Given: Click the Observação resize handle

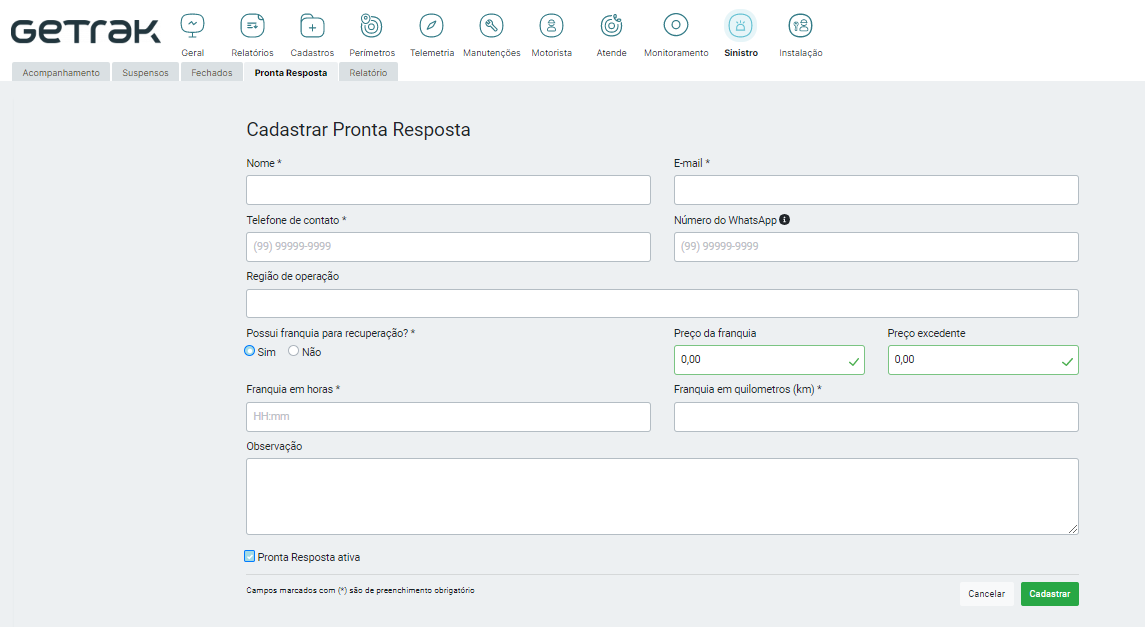Looking at the screenshot, I should point(1073,529).
